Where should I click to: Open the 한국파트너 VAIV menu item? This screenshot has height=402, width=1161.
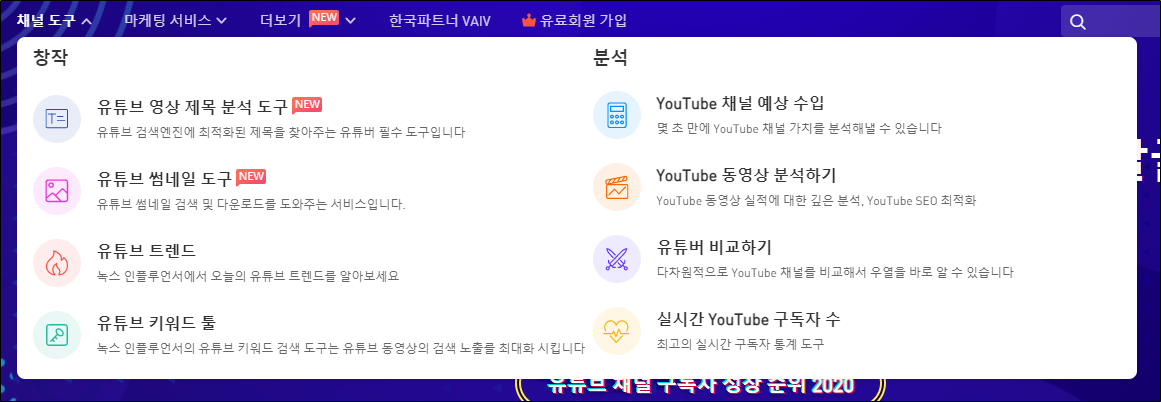pos(440,21)
